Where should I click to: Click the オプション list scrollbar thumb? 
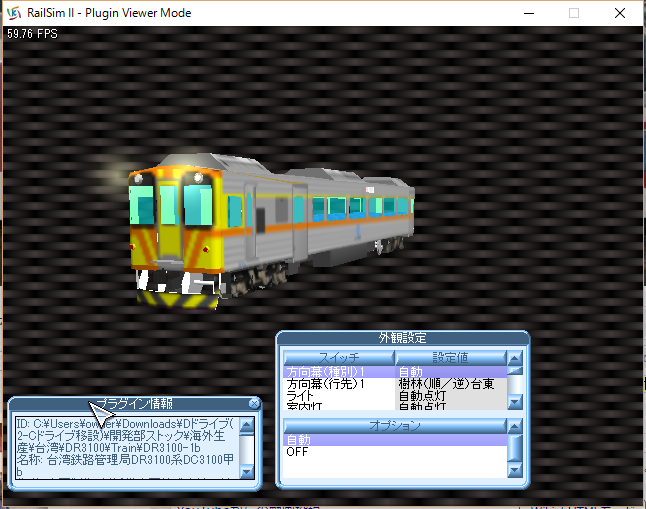515,448
